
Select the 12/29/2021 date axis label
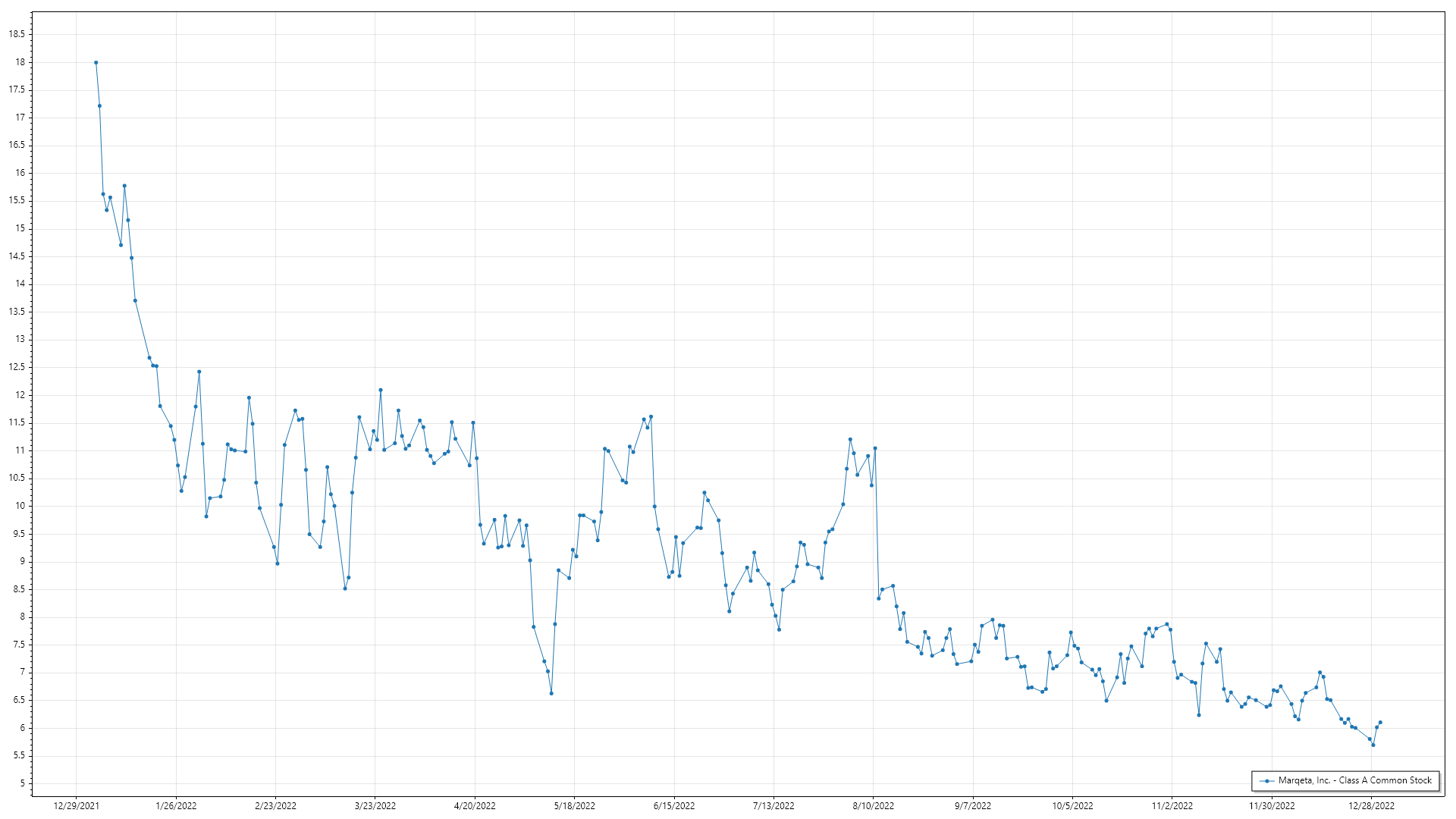[76, 806]
